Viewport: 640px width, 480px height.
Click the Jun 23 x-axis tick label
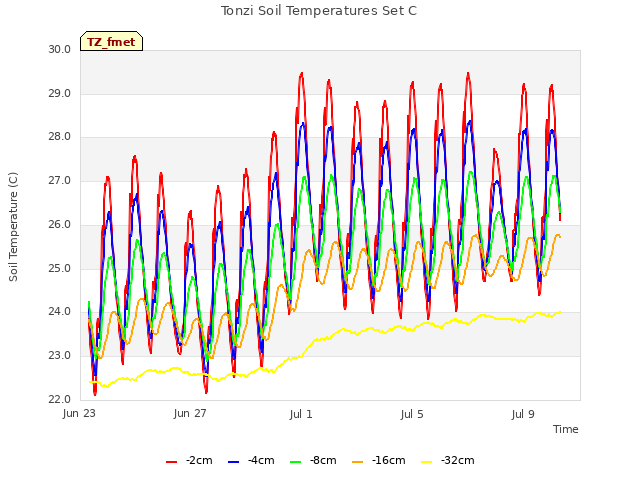click(79, 414)
